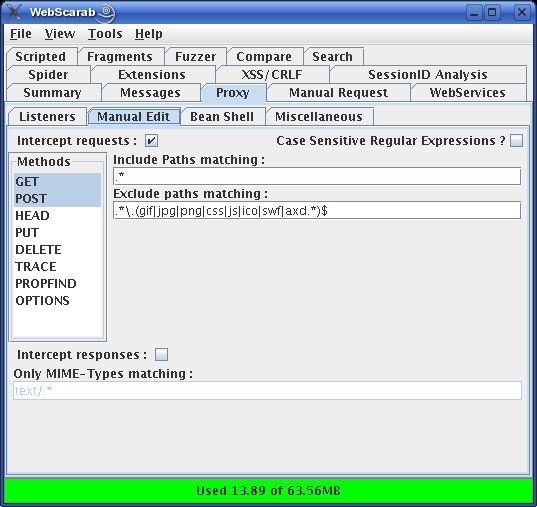Switch to the Listeners tab
This screenshot has height=507, width=537.
[x=47, y=117]
